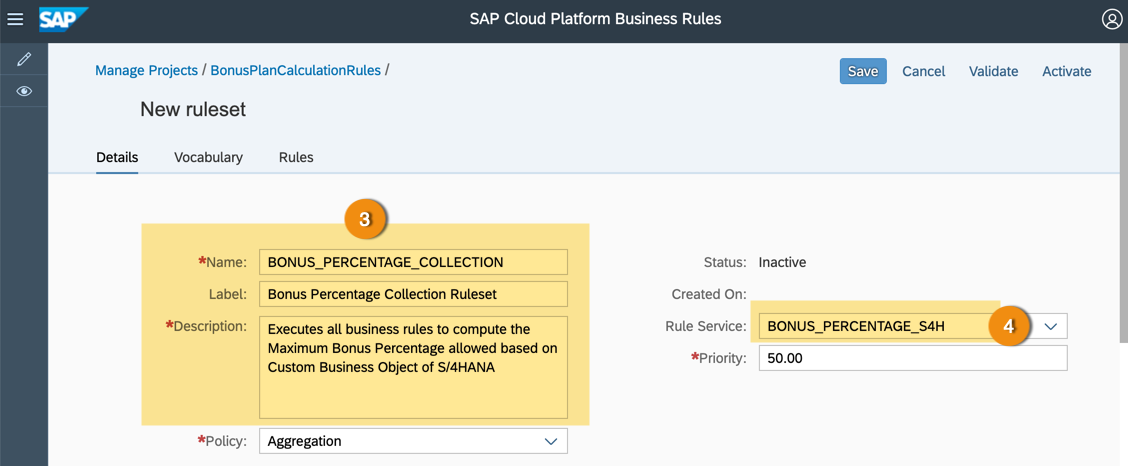Select the Details tab
1128x466 pixels.
(117, 157)
